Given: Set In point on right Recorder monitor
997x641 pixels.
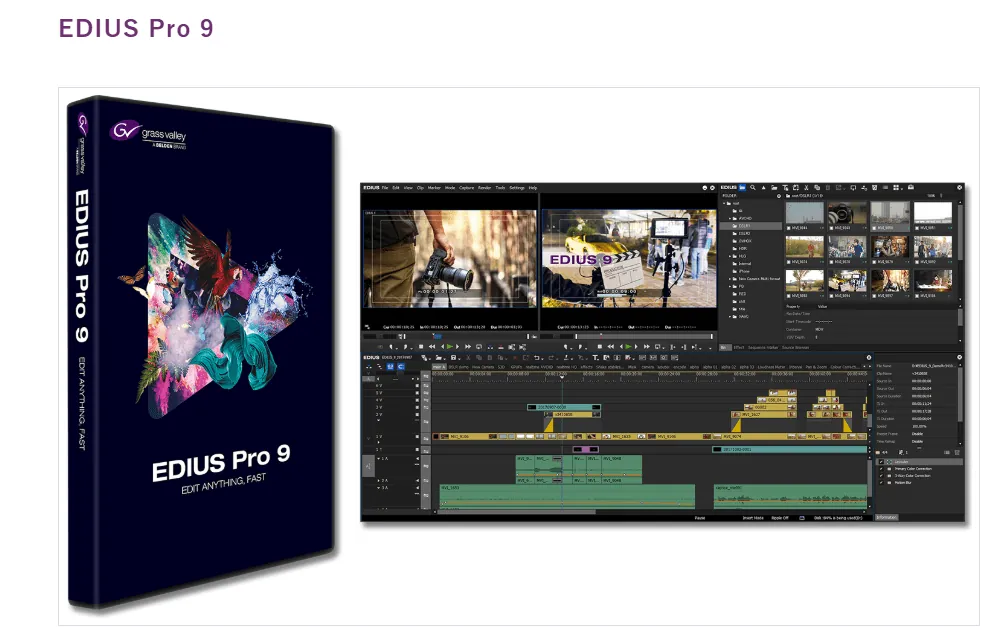Looking at the screenshot, I should [565, 347].
